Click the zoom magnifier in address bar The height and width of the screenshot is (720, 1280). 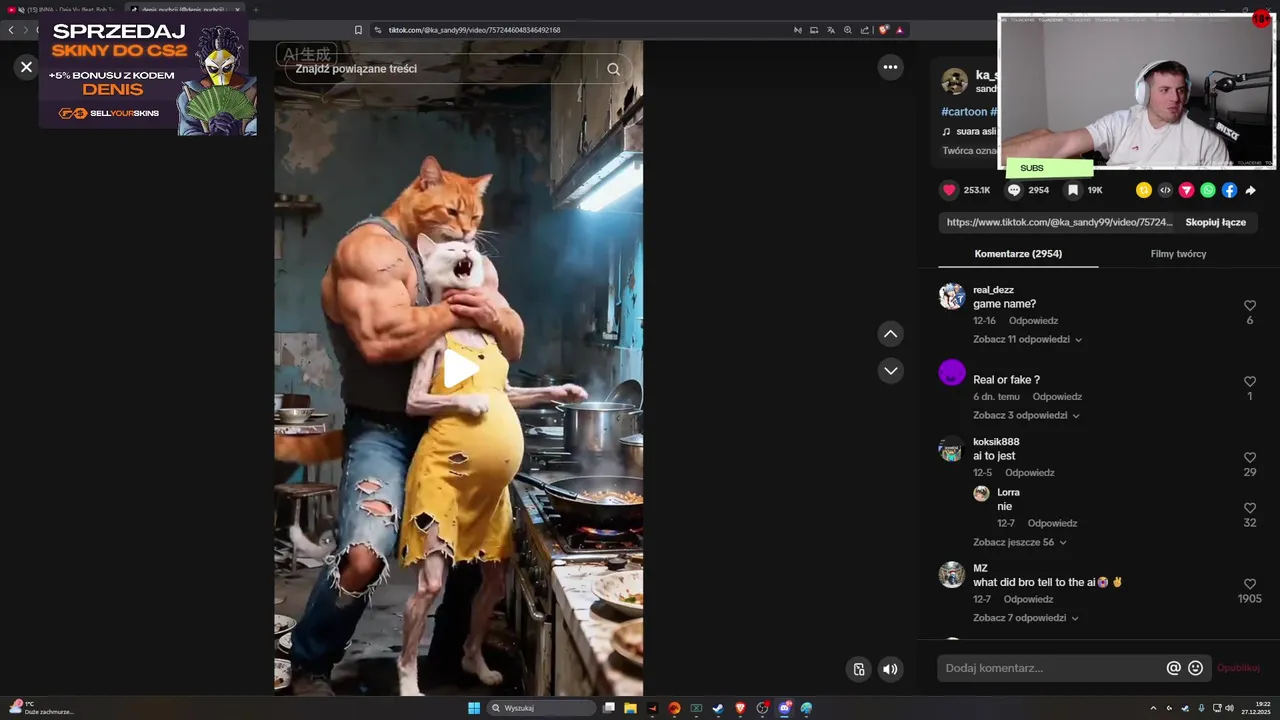click(847, 30)
